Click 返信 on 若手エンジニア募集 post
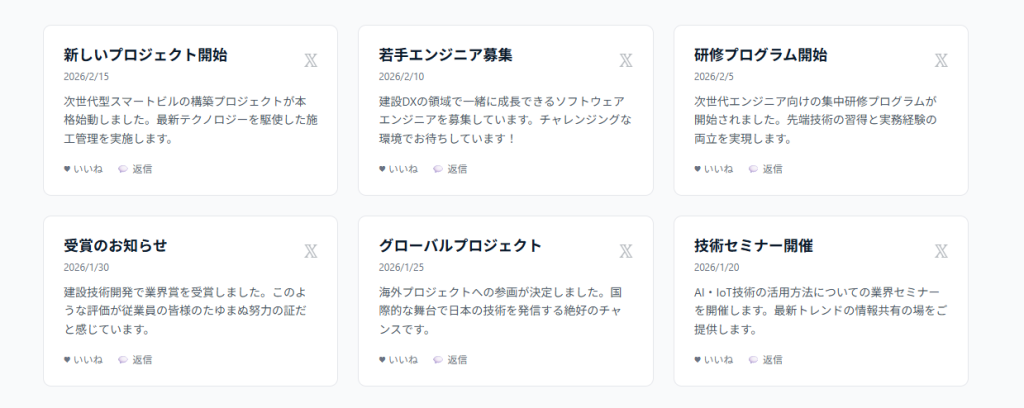The image size is (1024, 408). tap(450, 169)
